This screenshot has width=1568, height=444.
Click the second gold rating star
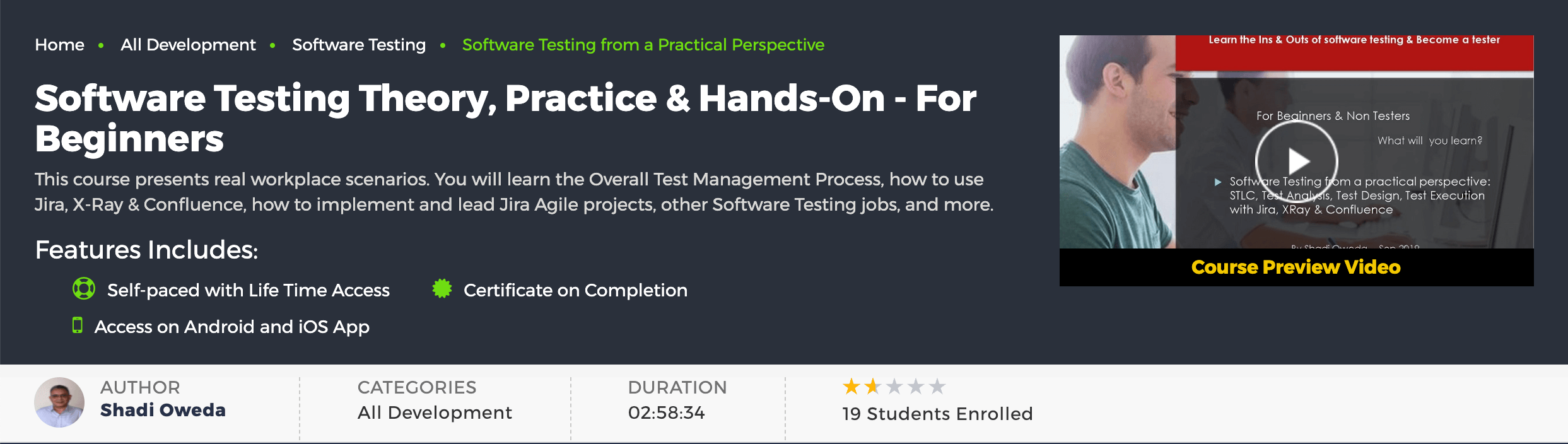point(873,386)
